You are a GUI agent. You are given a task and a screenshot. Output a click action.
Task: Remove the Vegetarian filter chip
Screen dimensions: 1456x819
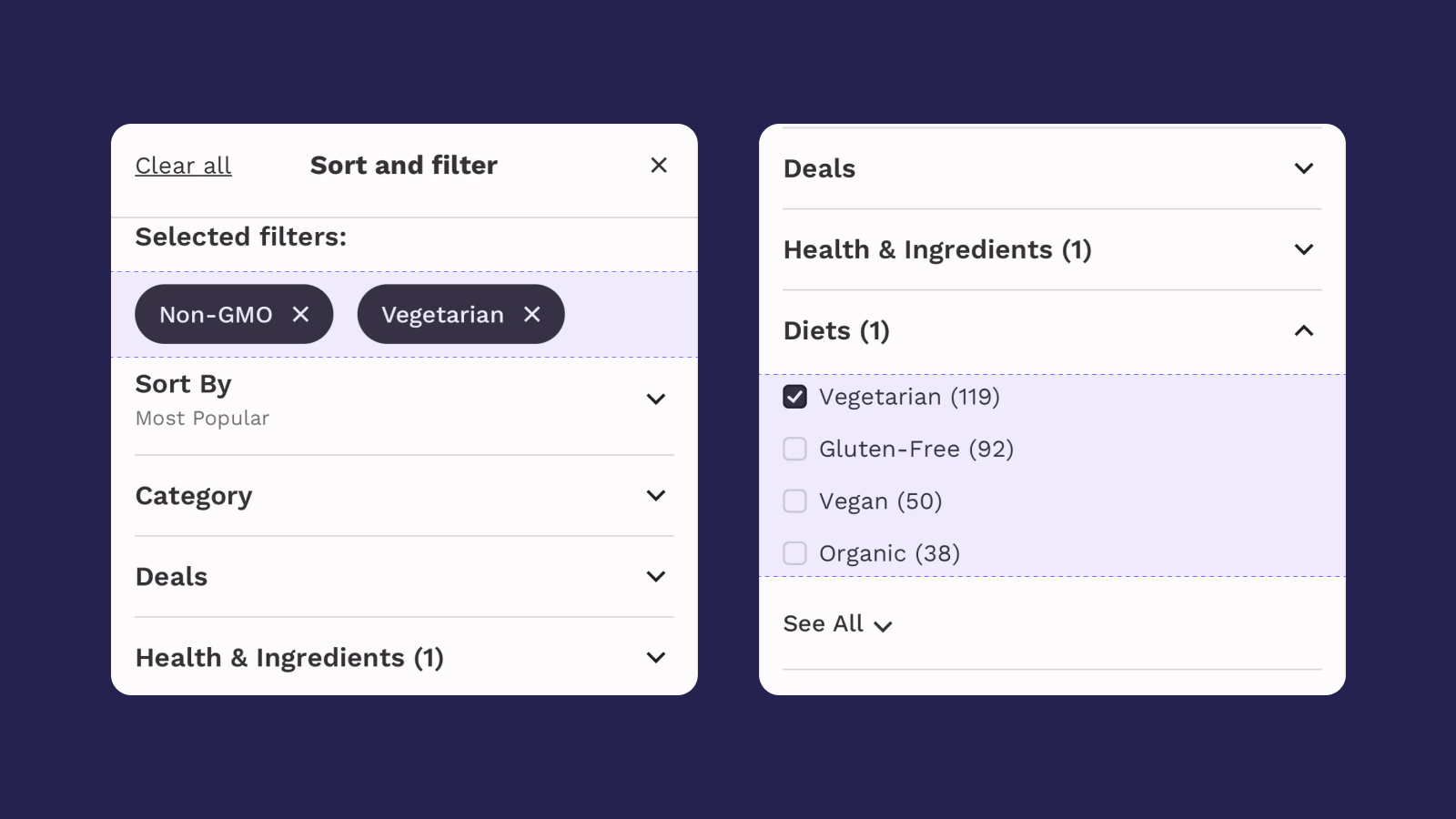(532, 314)
